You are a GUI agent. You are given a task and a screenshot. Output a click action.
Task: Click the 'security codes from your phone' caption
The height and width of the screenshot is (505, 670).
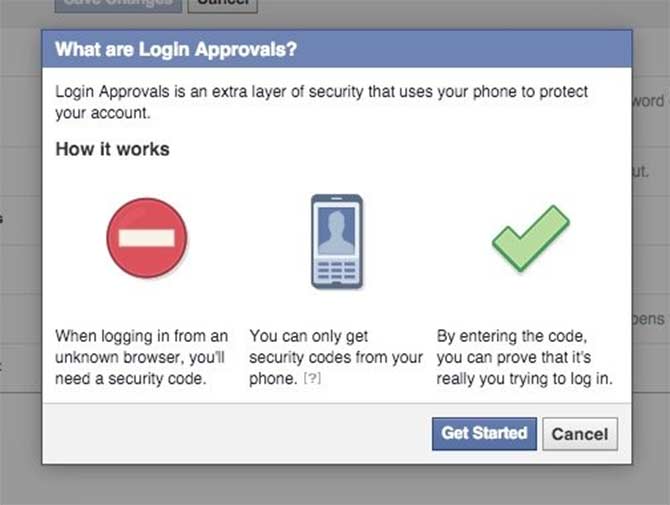pos(335,358)
